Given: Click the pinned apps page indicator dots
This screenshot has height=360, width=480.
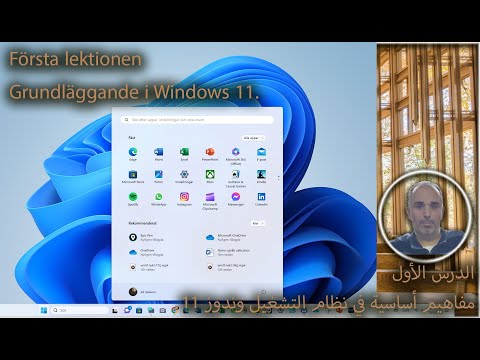Looking at the screenshot, I should click(279, 178).
